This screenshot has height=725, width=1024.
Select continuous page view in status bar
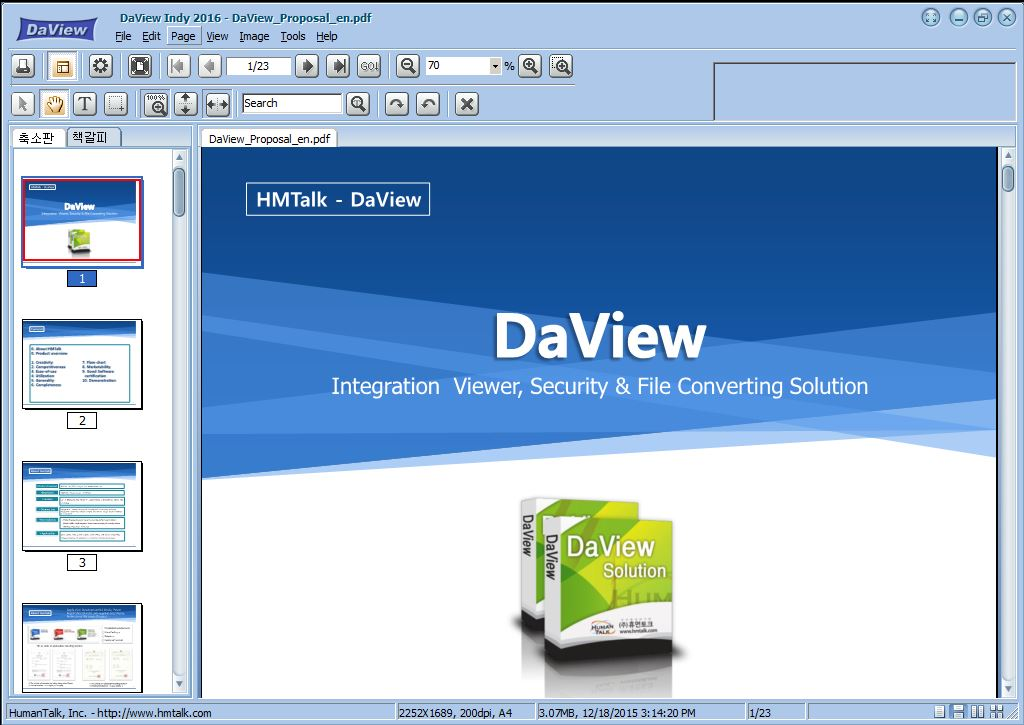[959, 712]
